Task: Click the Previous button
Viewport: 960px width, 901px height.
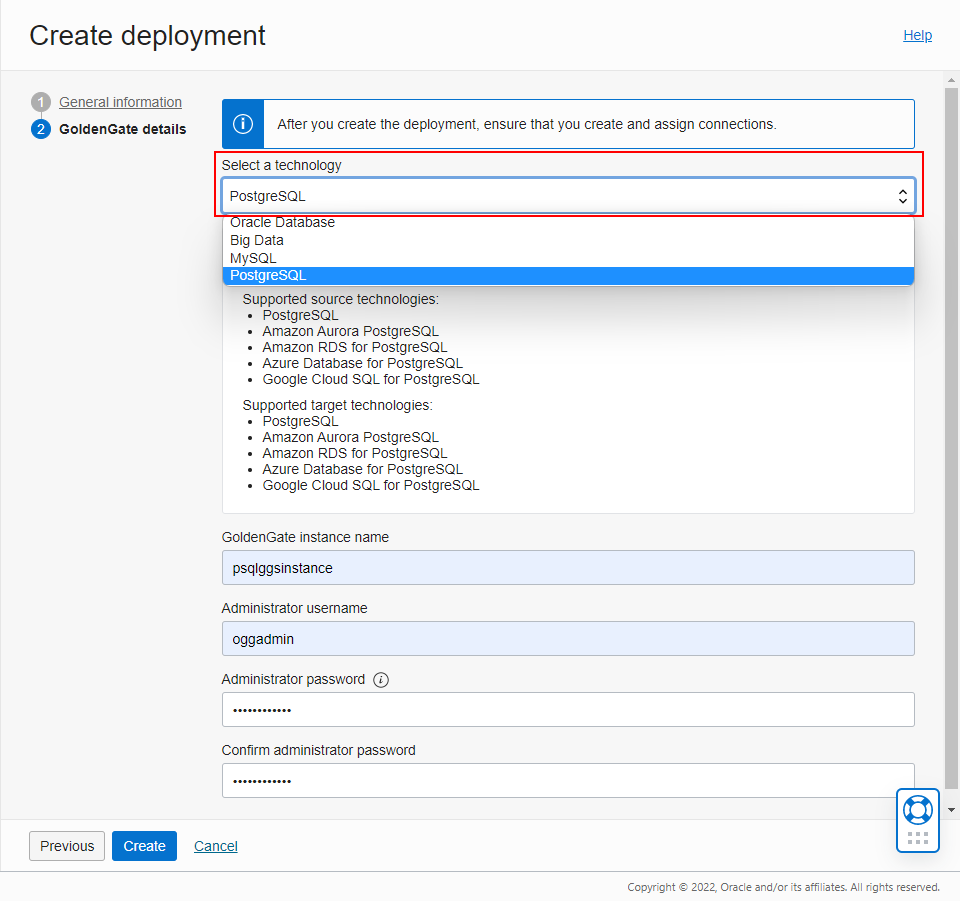Action: pyautogui.click(x=66, y=845)
